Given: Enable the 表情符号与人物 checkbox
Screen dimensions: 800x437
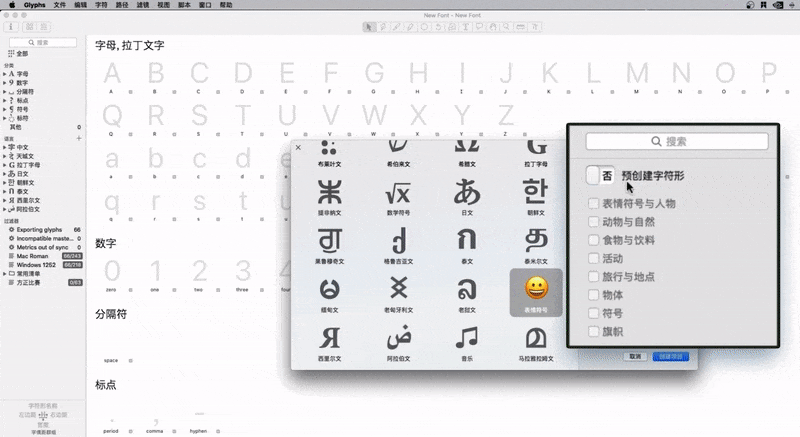Looking at the screenshot, I should pos(594,203).
